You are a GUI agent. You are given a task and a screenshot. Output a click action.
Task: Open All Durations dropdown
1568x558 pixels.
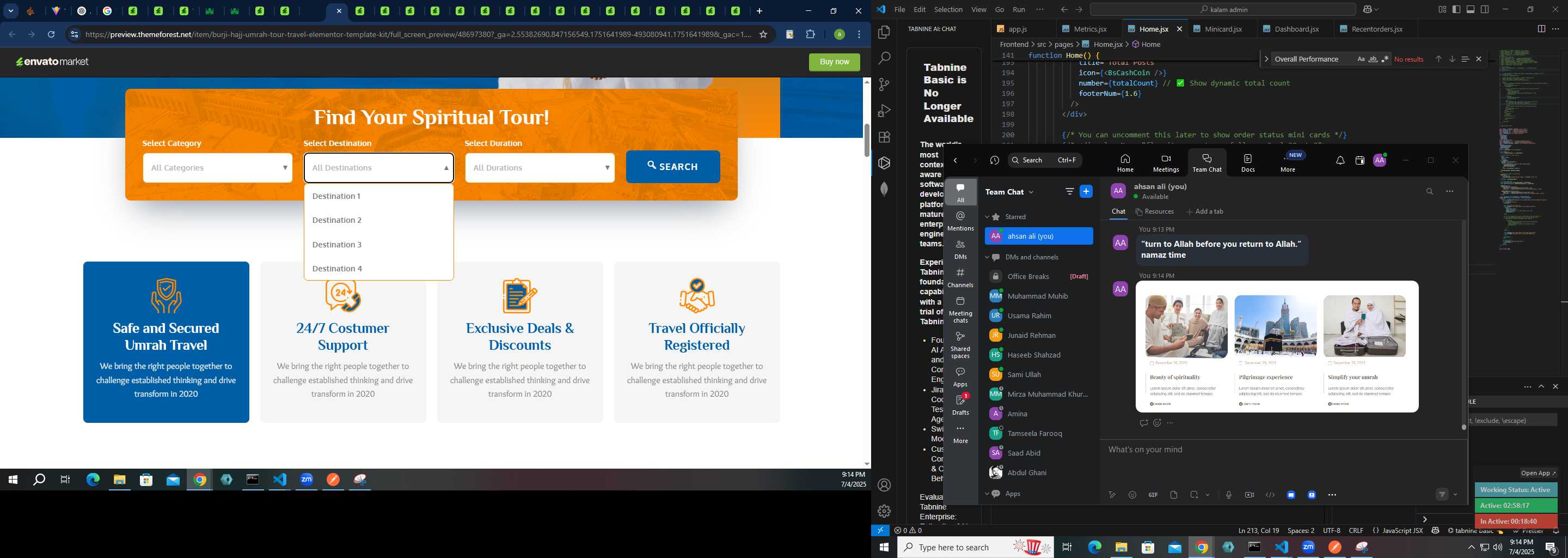540,167
